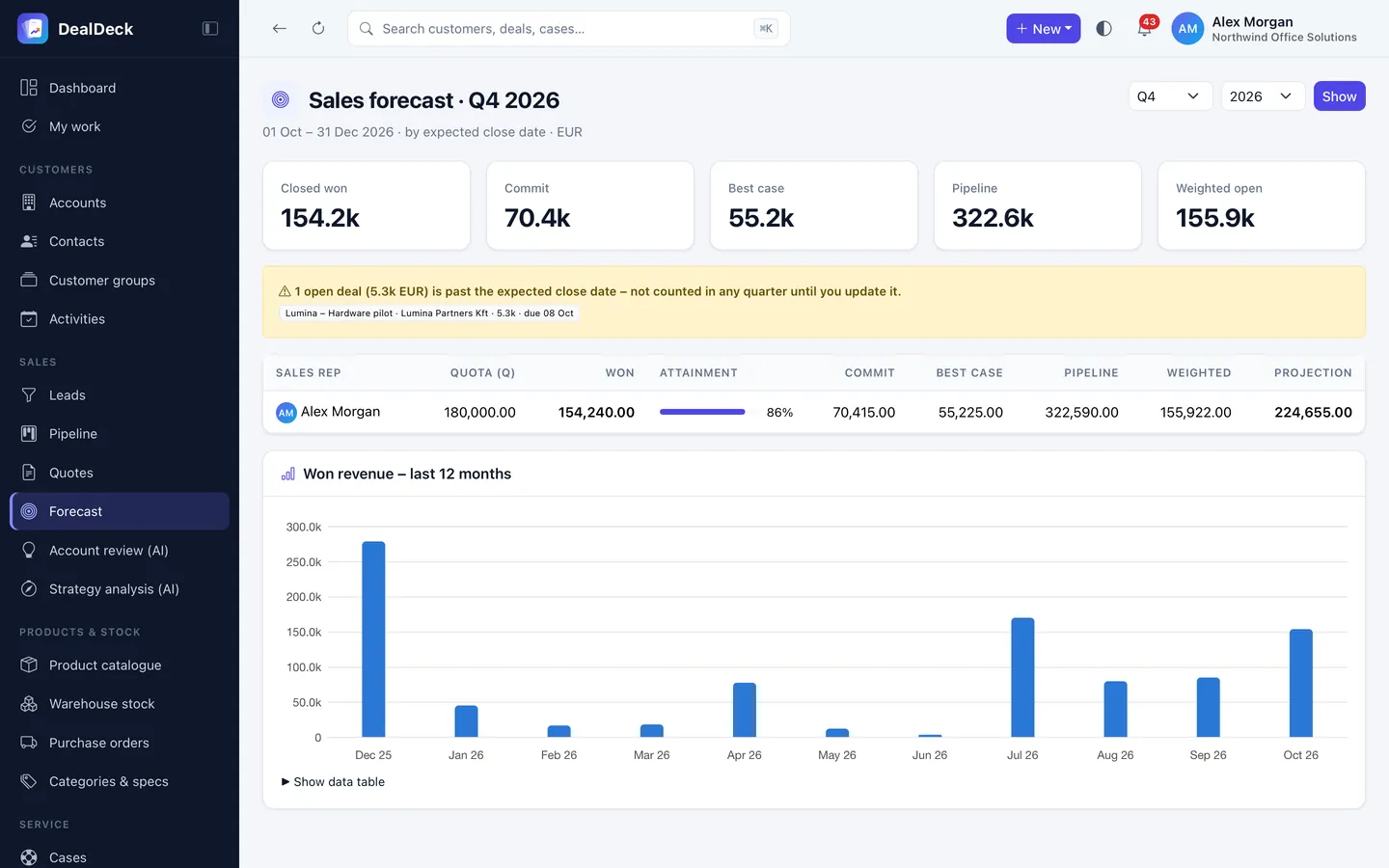This screenshot has width=1389, height=868.
Task: Click the Accounts building icon
Action: (x=29, y=203)
